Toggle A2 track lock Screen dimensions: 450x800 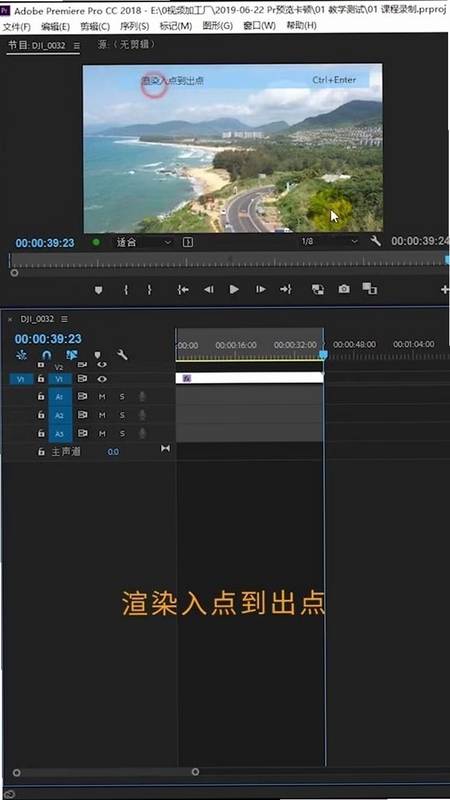click(x=41, y=415)
